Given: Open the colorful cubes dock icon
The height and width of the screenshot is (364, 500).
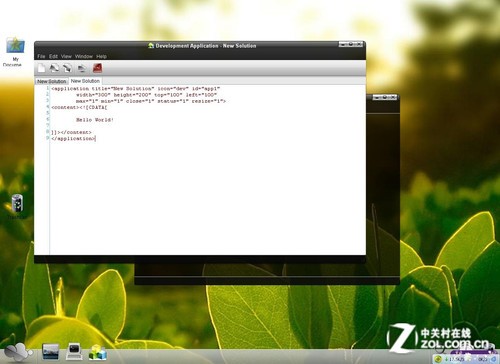Looking at the screenshot, I should (97, 352).
